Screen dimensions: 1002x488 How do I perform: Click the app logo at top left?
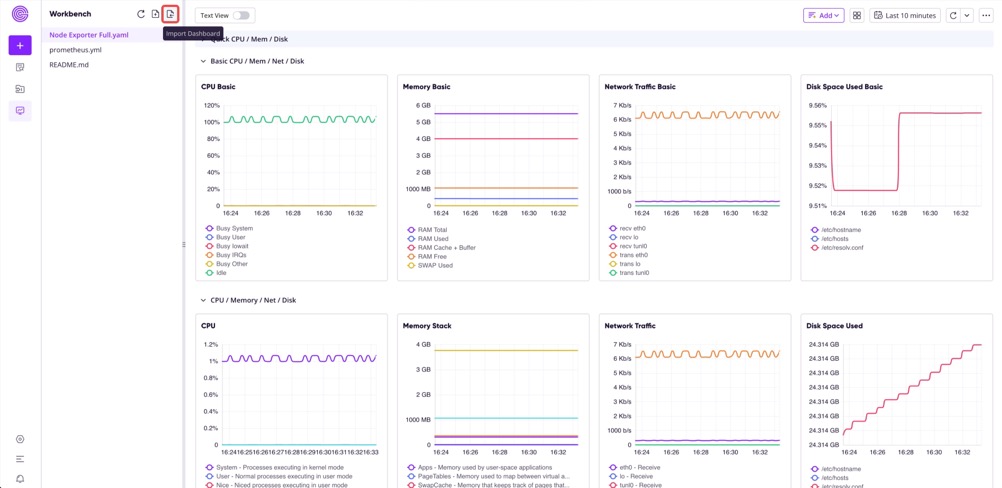pos(20,14)
